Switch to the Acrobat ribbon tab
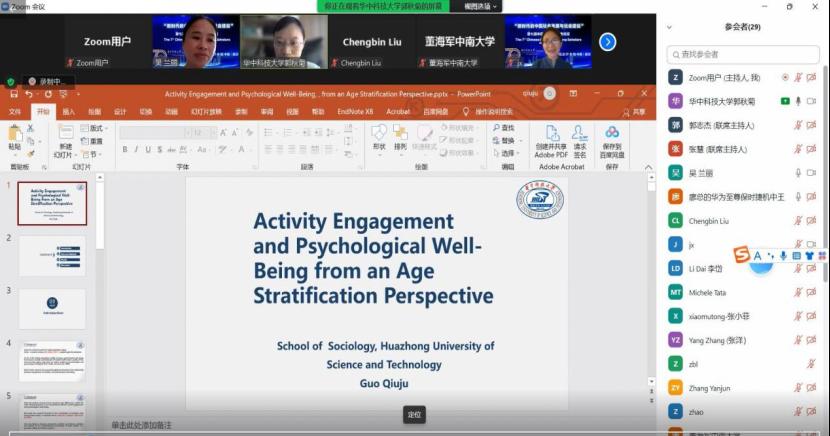This screenshot has width=830, height=436. 397,112
